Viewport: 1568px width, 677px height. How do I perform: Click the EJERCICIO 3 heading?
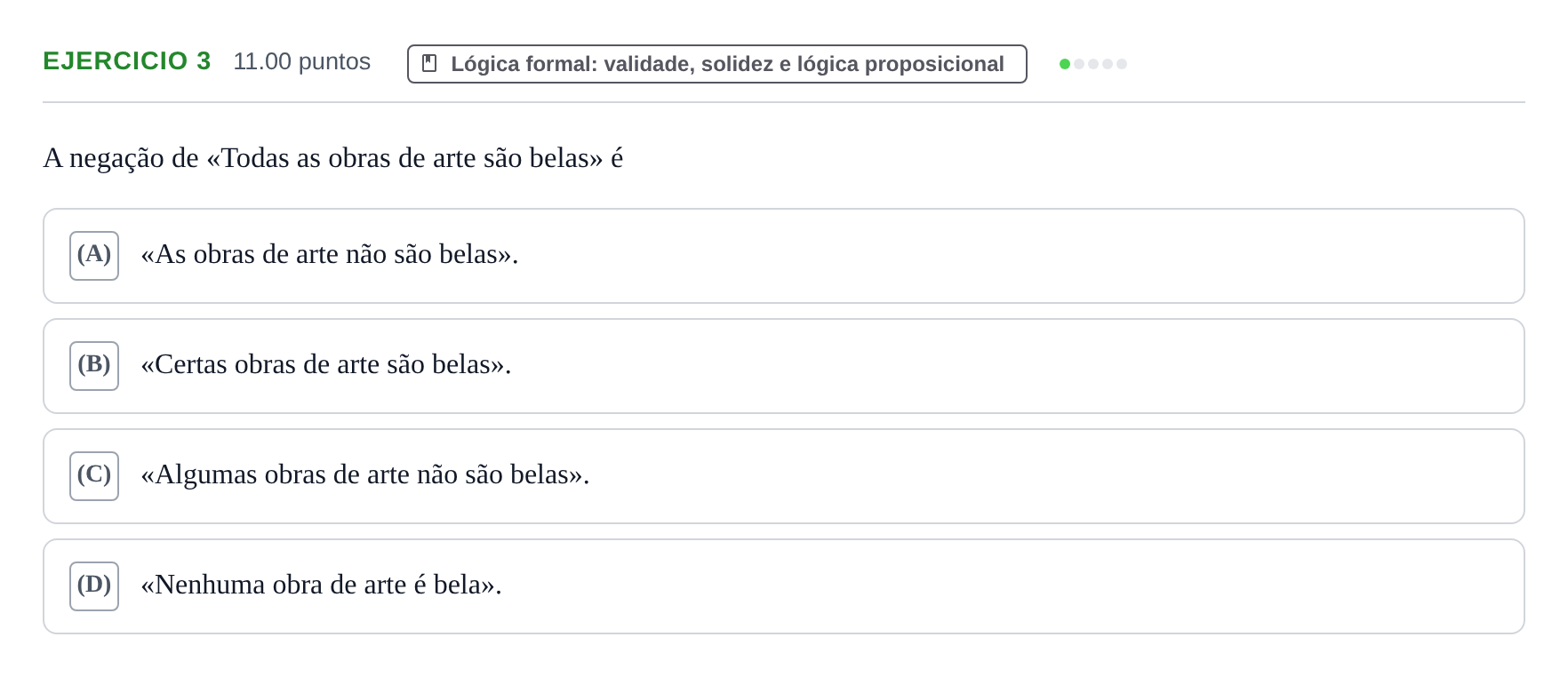[x=127, y=61]
